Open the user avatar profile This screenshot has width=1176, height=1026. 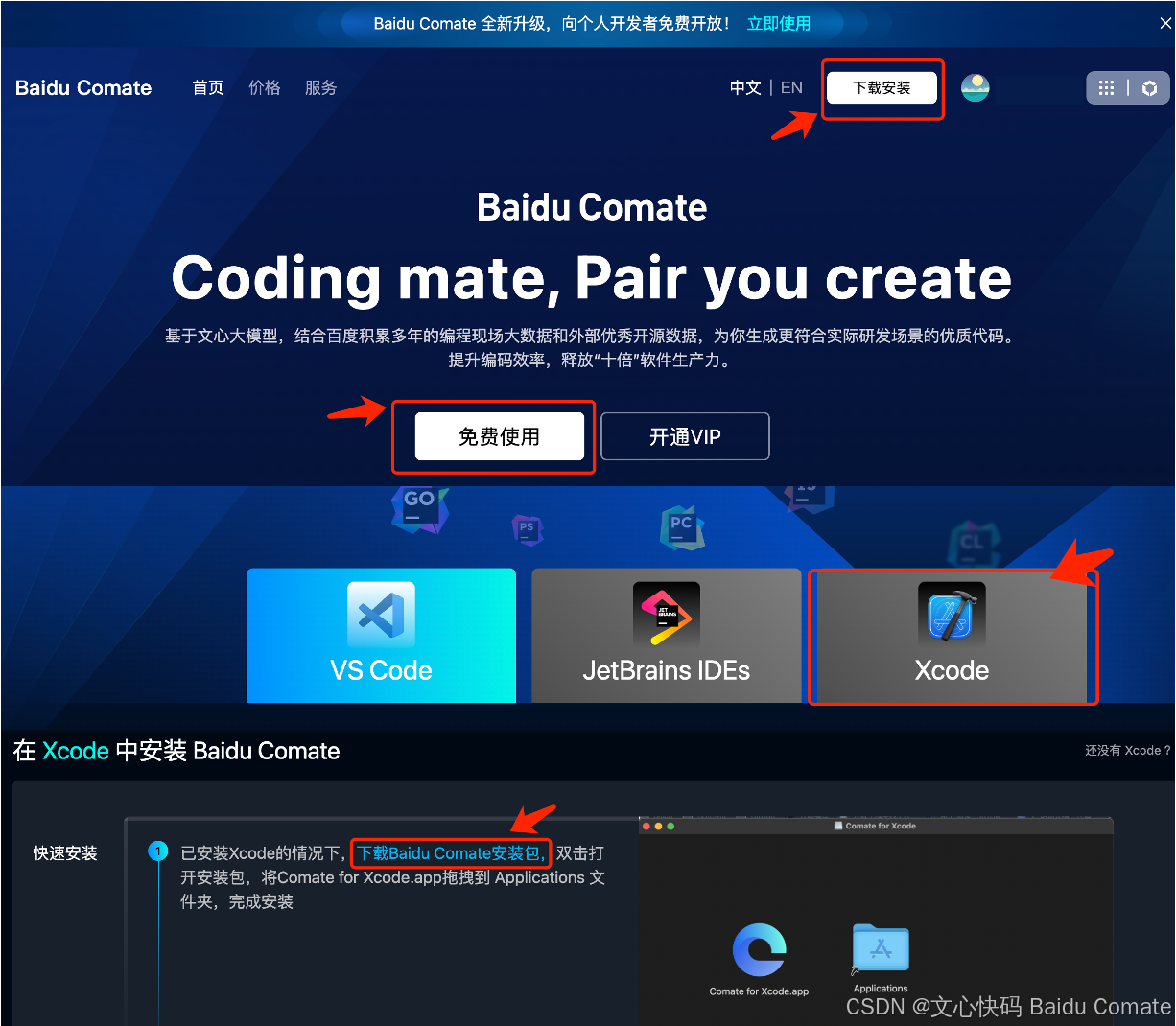pos(976,88)
